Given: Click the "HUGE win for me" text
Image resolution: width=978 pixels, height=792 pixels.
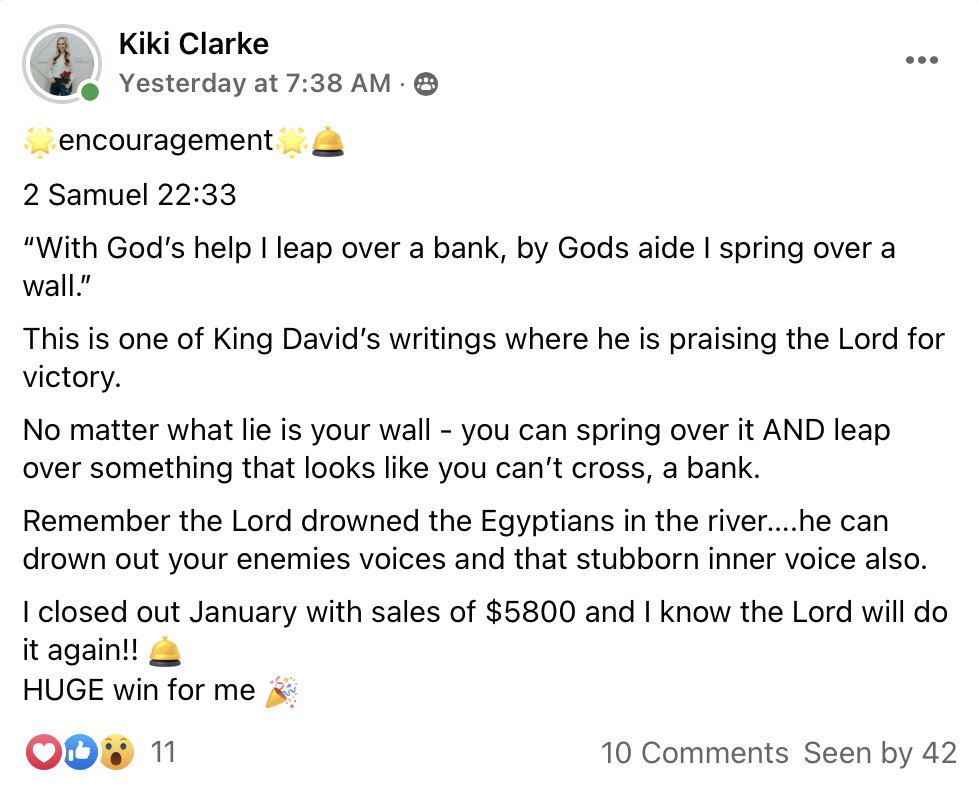Looking at the screenshot, I should (x=140, y=691).
